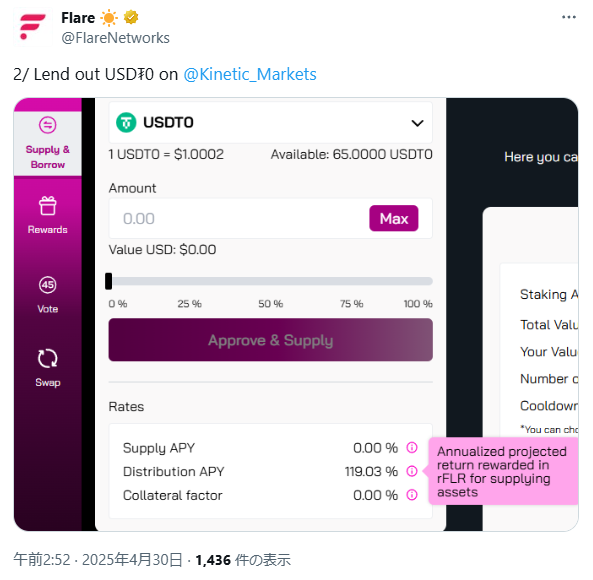Click the Collateral factor info icon
The width and height of the screenshot is (593, 580).
412,495
